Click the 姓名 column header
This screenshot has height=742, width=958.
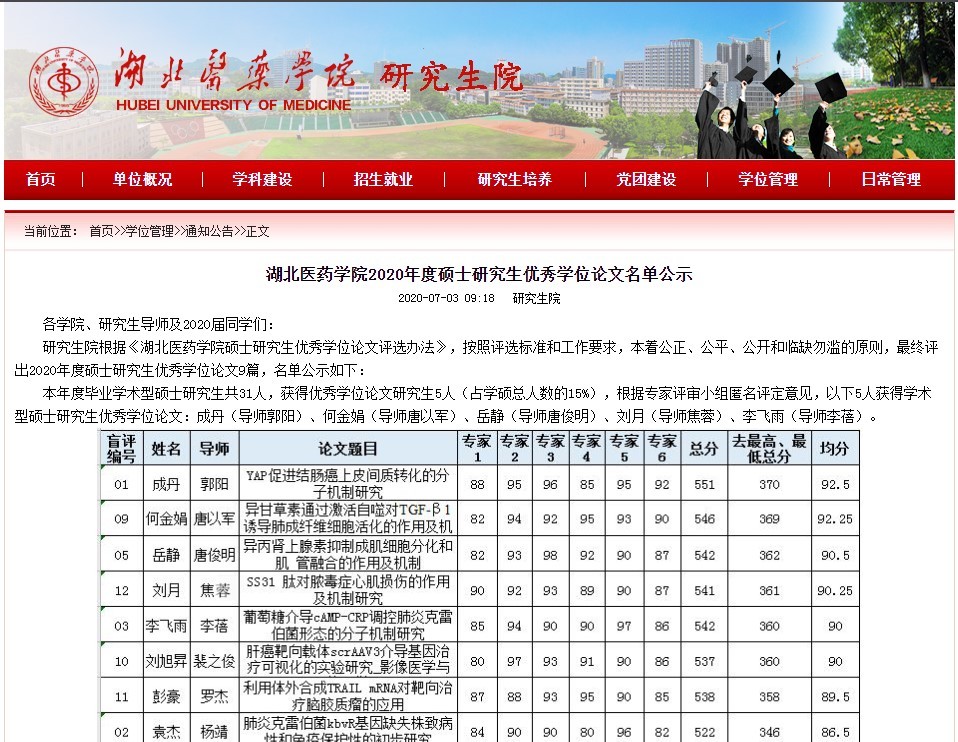pyautogui.click(x=166, y=448)
